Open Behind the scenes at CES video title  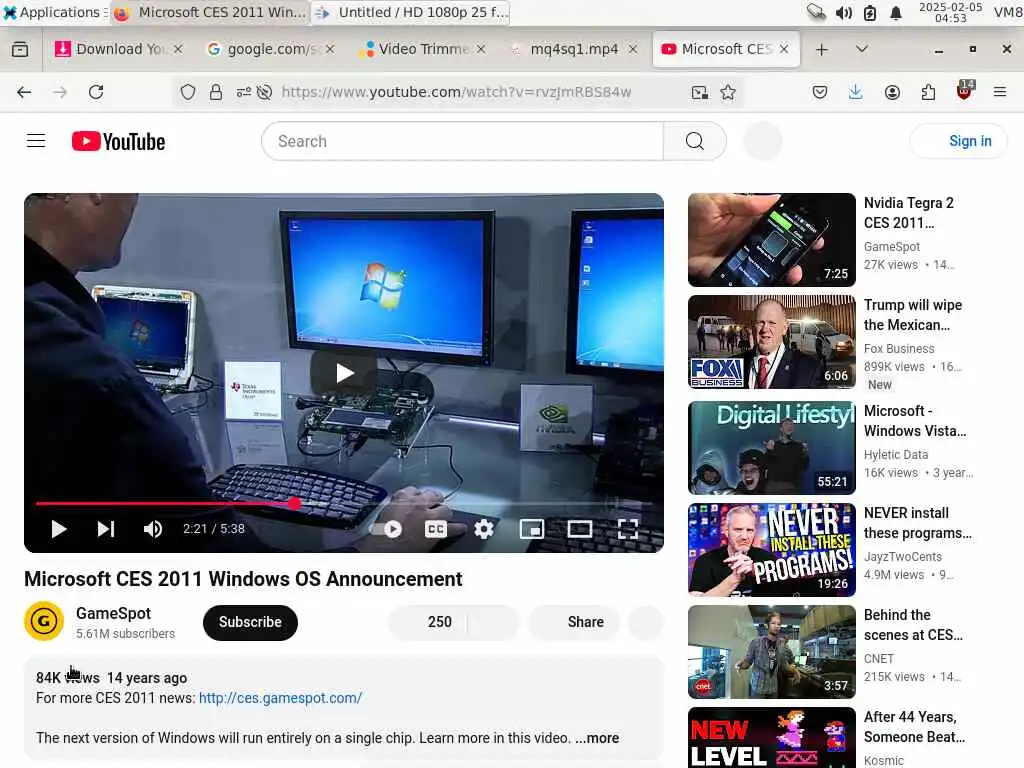(x=913, y=625)
